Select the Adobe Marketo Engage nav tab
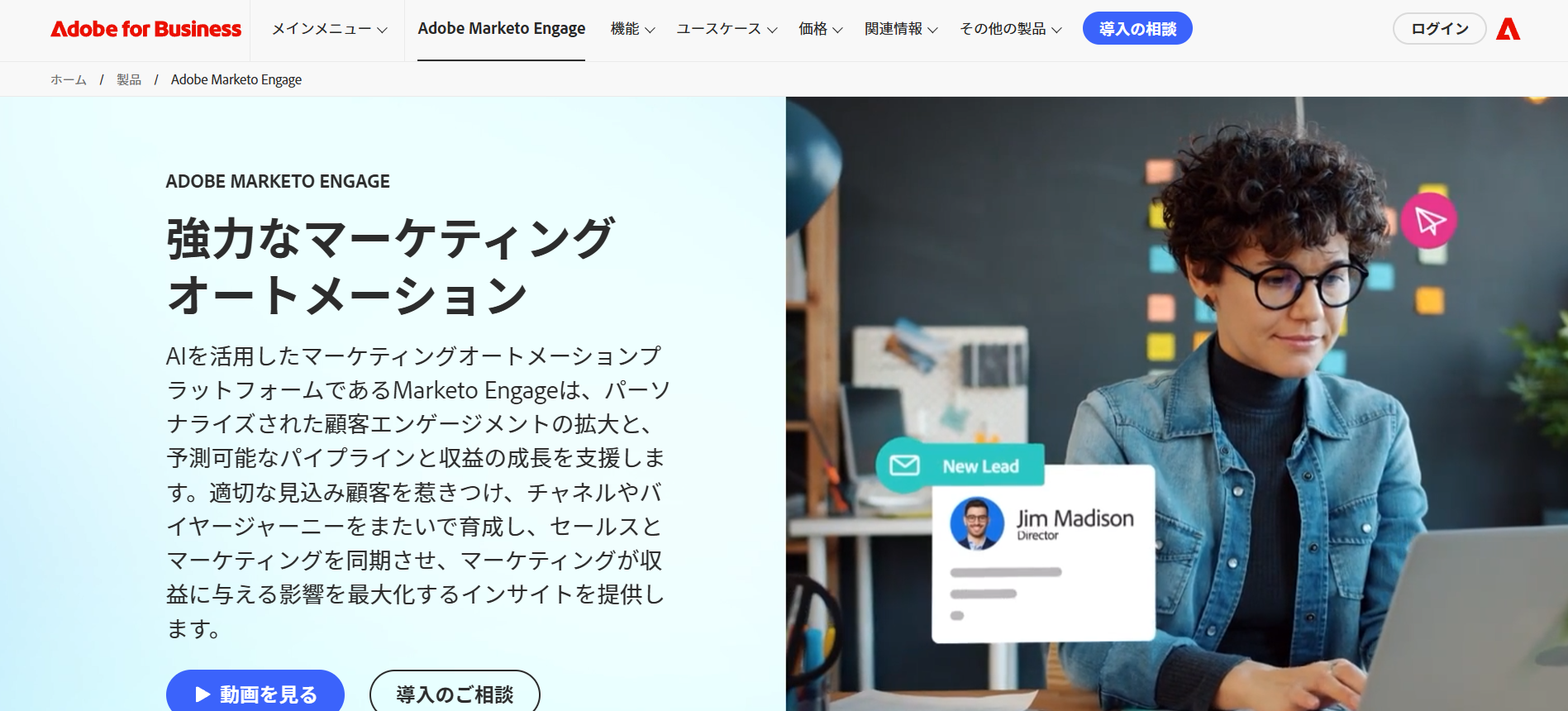Viewport: 1568px width, 711px height. [501, 29]
